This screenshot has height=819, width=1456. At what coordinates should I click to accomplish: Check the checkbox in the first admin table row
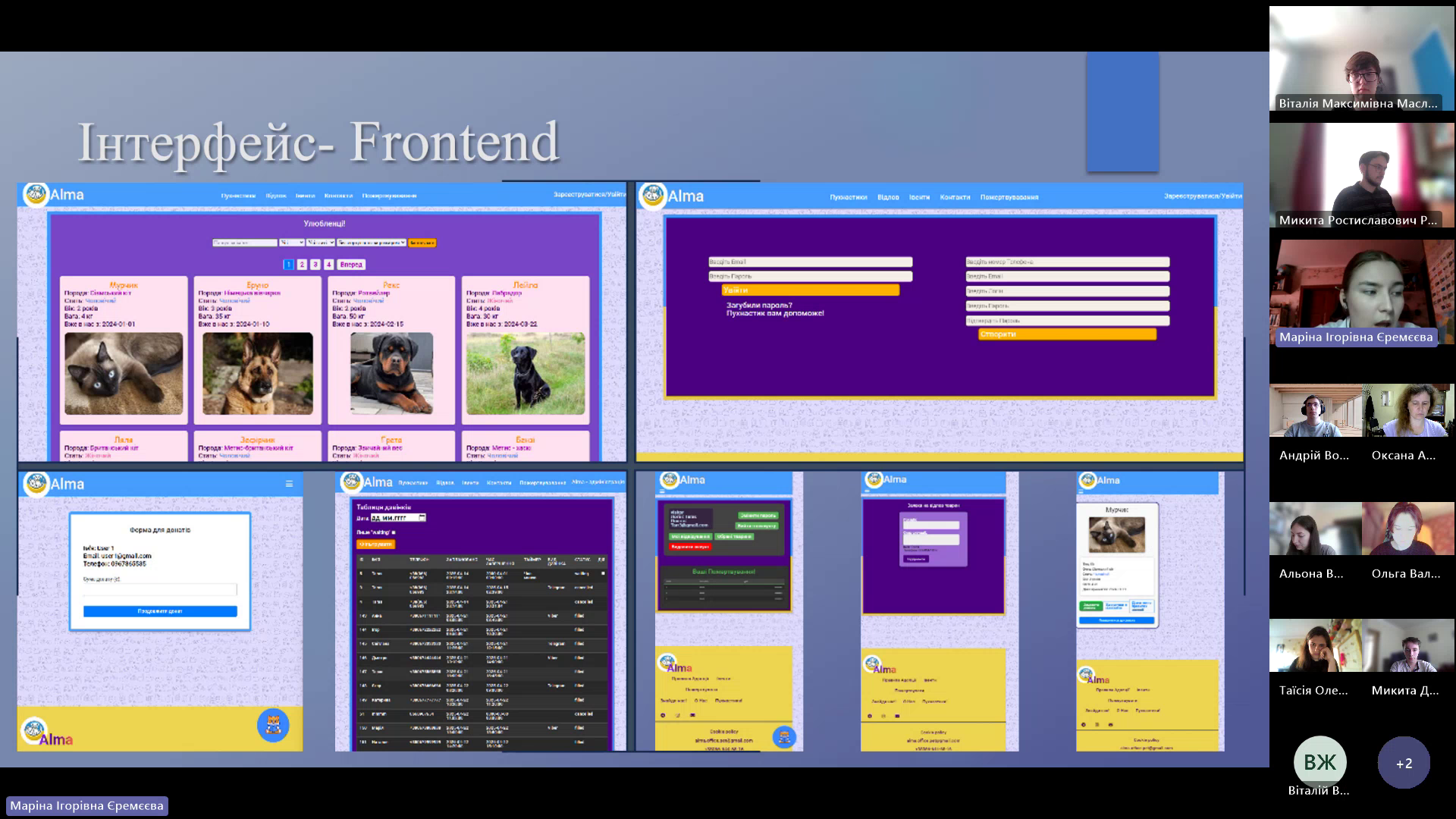[604, 573]
